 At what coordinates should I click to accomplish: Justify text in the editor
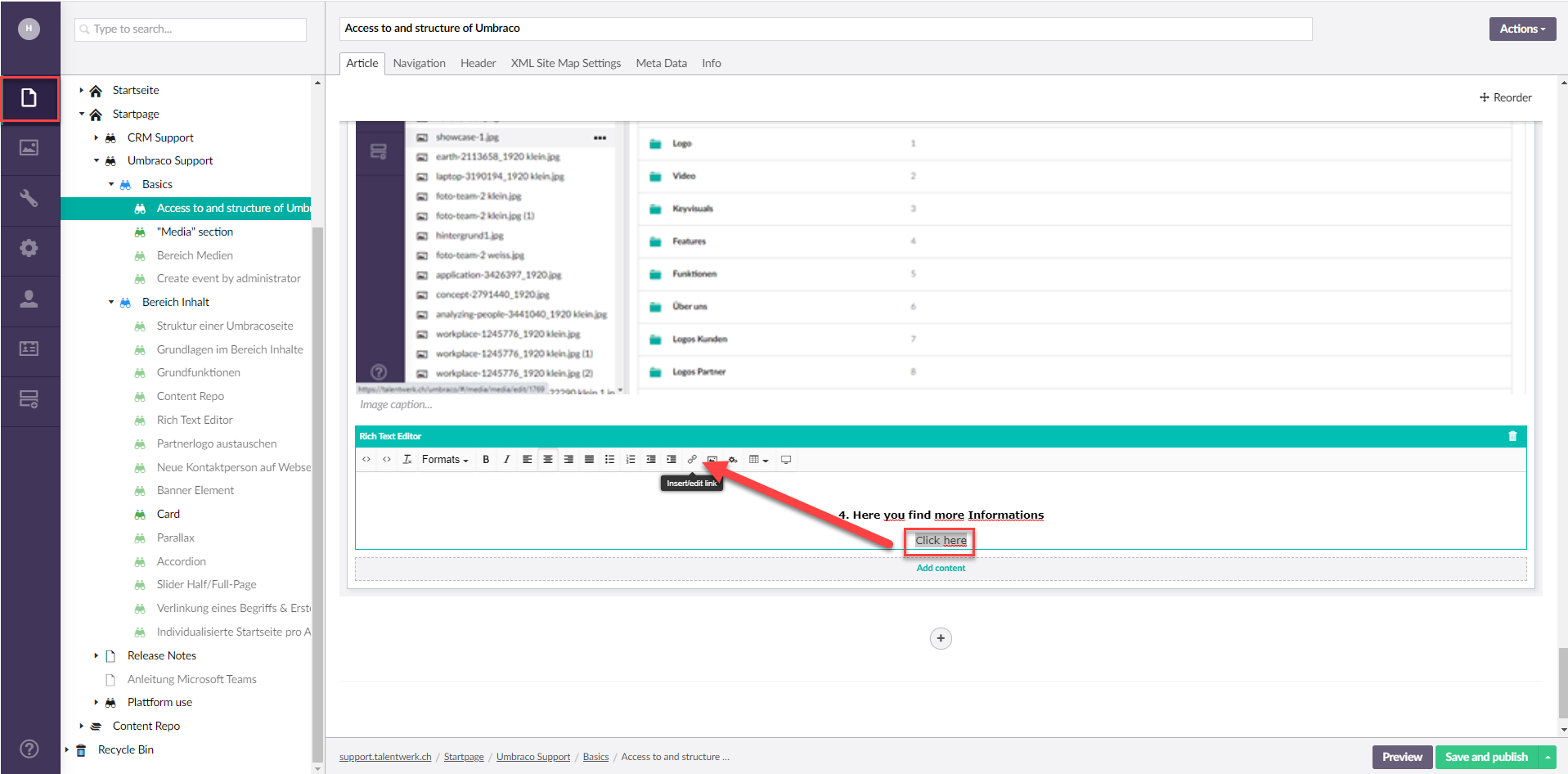[589, 460]
